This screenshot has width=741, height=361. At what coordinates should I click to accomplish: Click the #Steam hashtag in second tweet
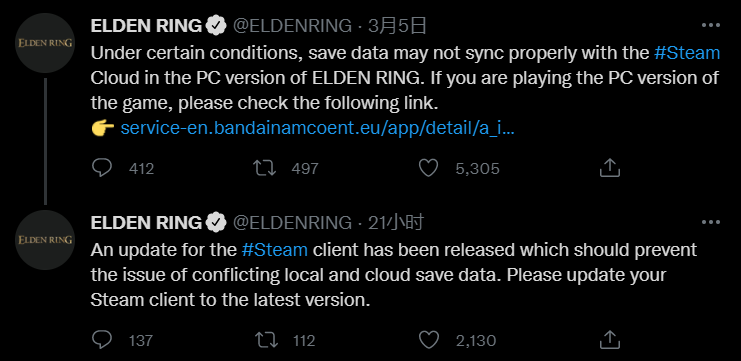275,249
